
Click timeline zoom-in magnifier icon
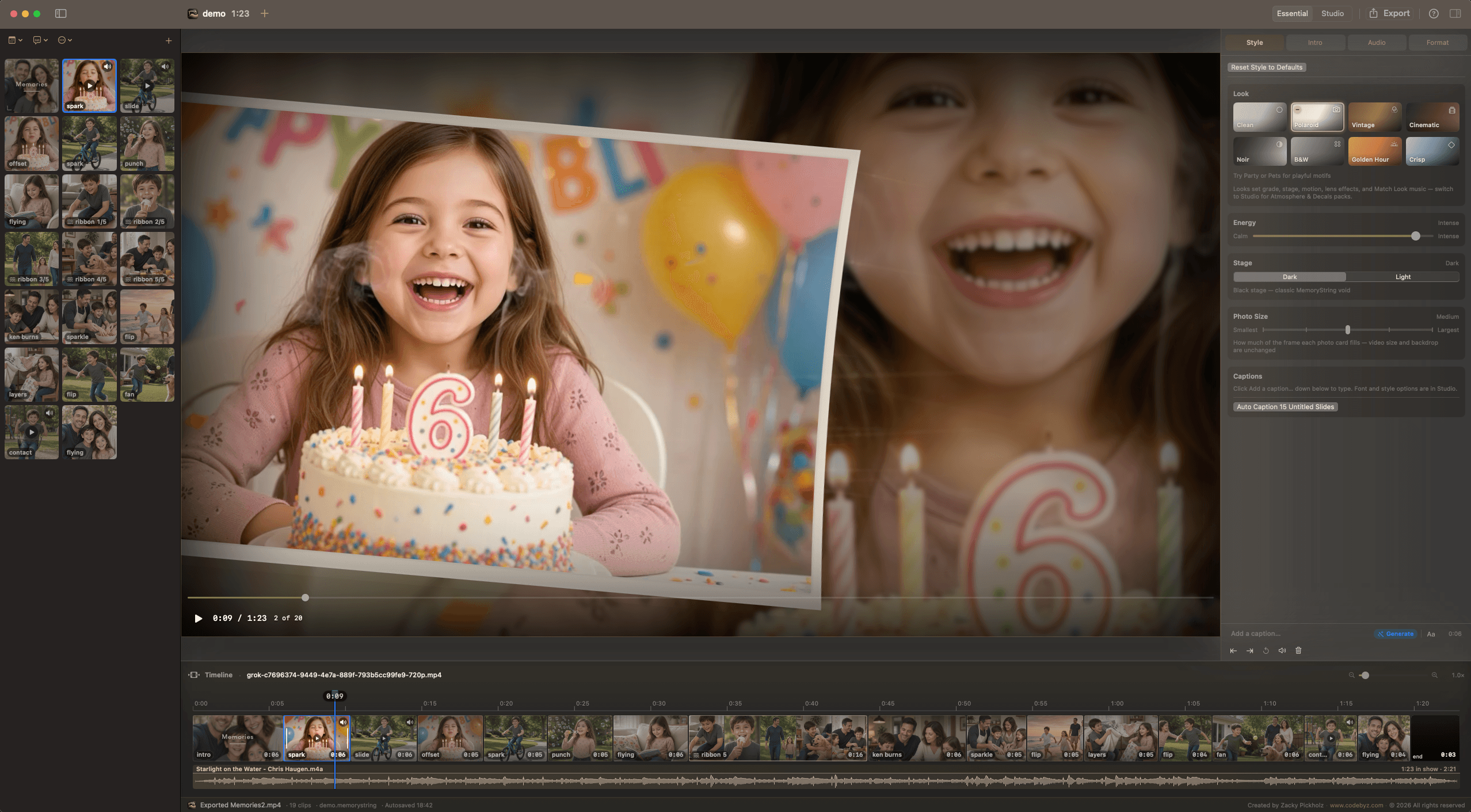1434,675
